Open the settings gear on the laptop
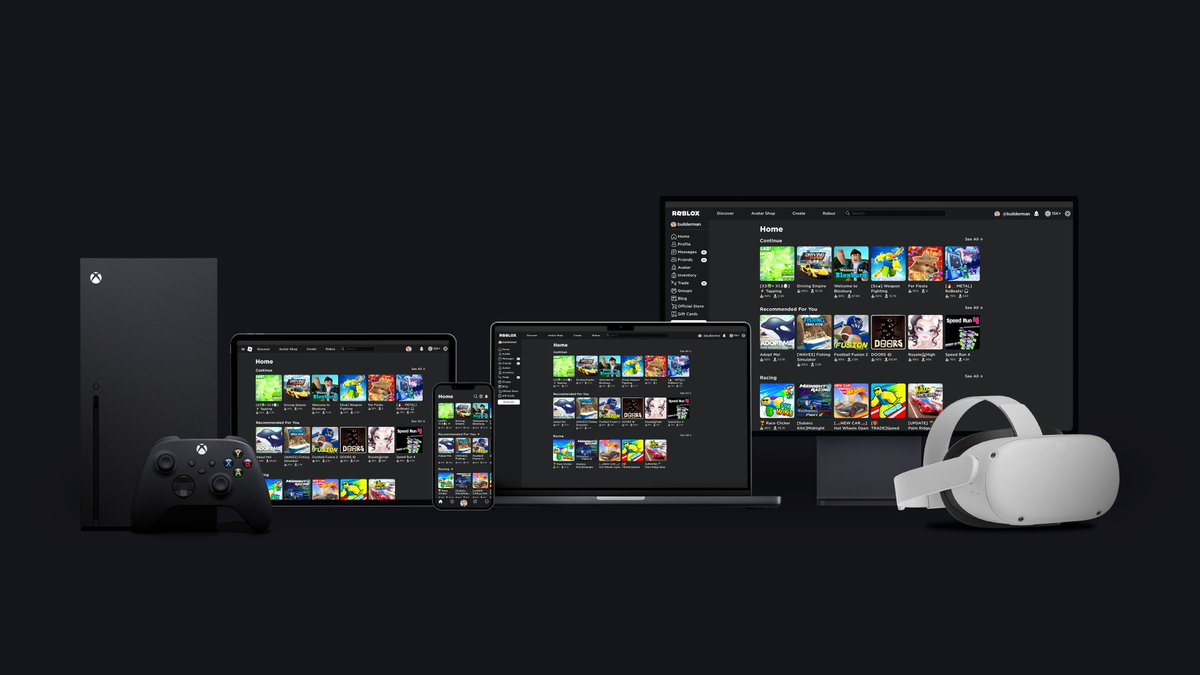Viewport: 1200px width, 675px height. tap(743, 335)
